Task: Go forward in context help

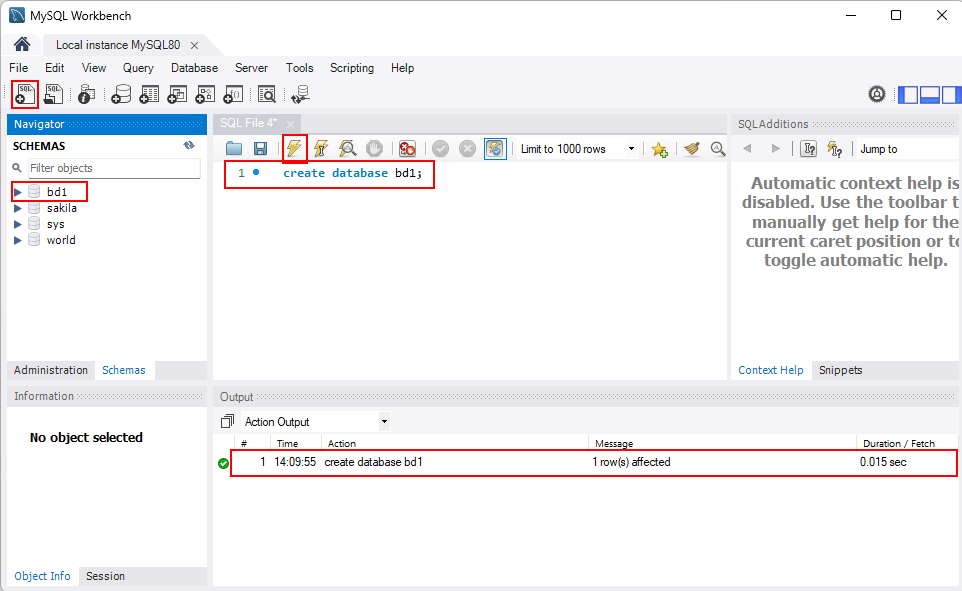Action: (775, 149)
